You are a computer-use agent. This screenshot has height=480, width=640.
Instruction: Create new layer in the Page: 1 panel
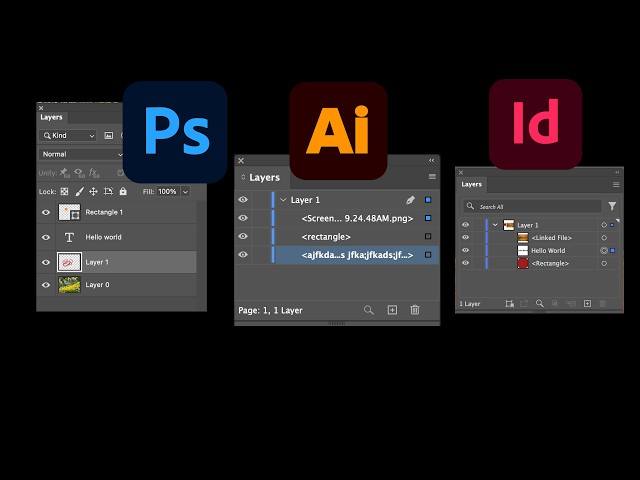click(x=392, y=310)
